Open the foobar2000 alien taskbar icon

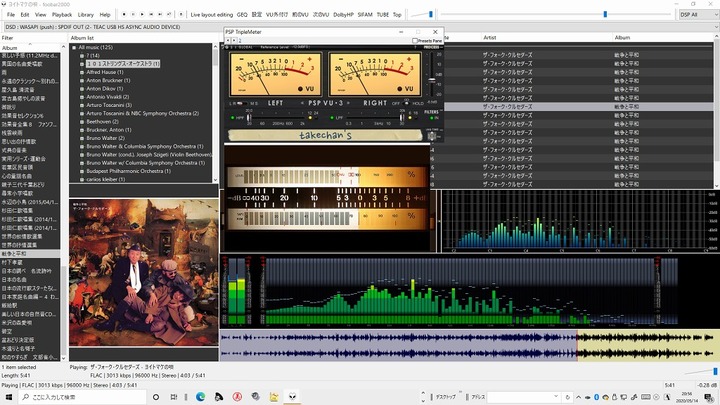[292, 397]
